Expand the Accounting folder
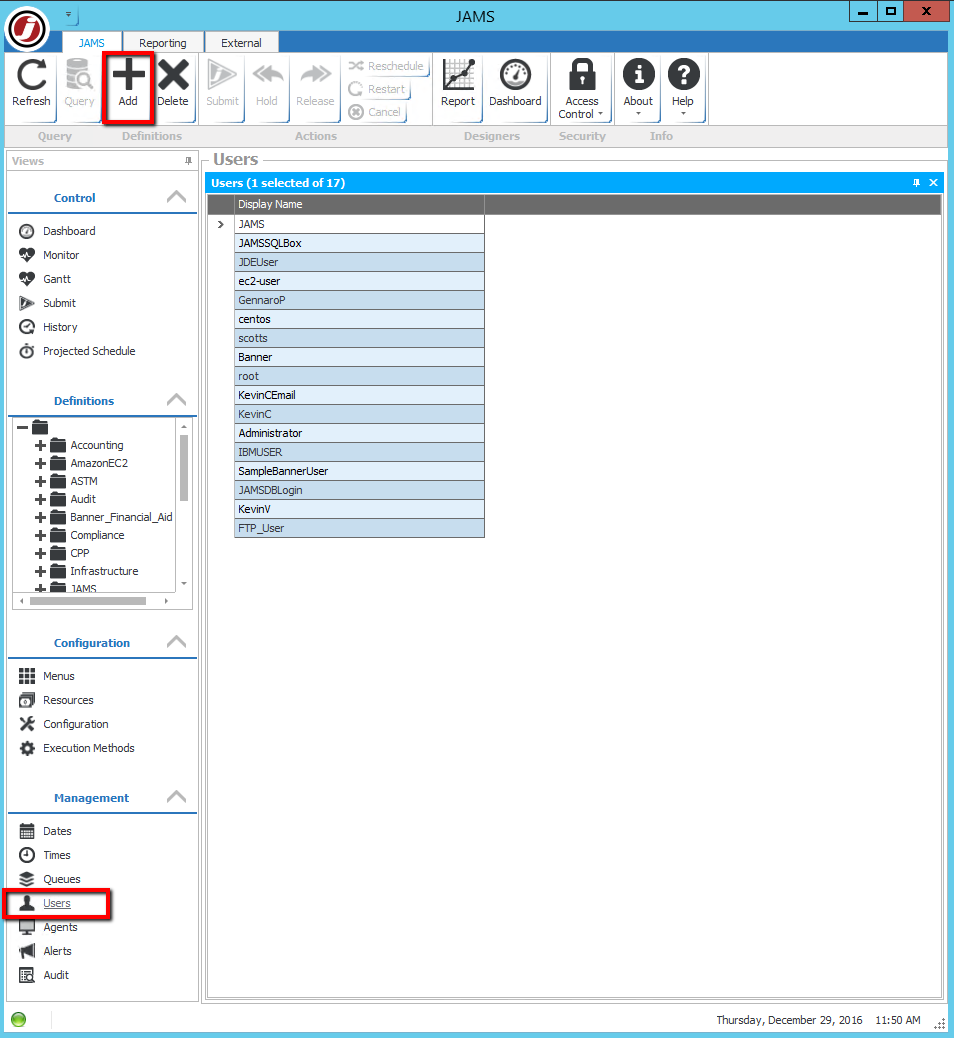954x1038 pixels. pyautogui.click(x=40, y=445)
